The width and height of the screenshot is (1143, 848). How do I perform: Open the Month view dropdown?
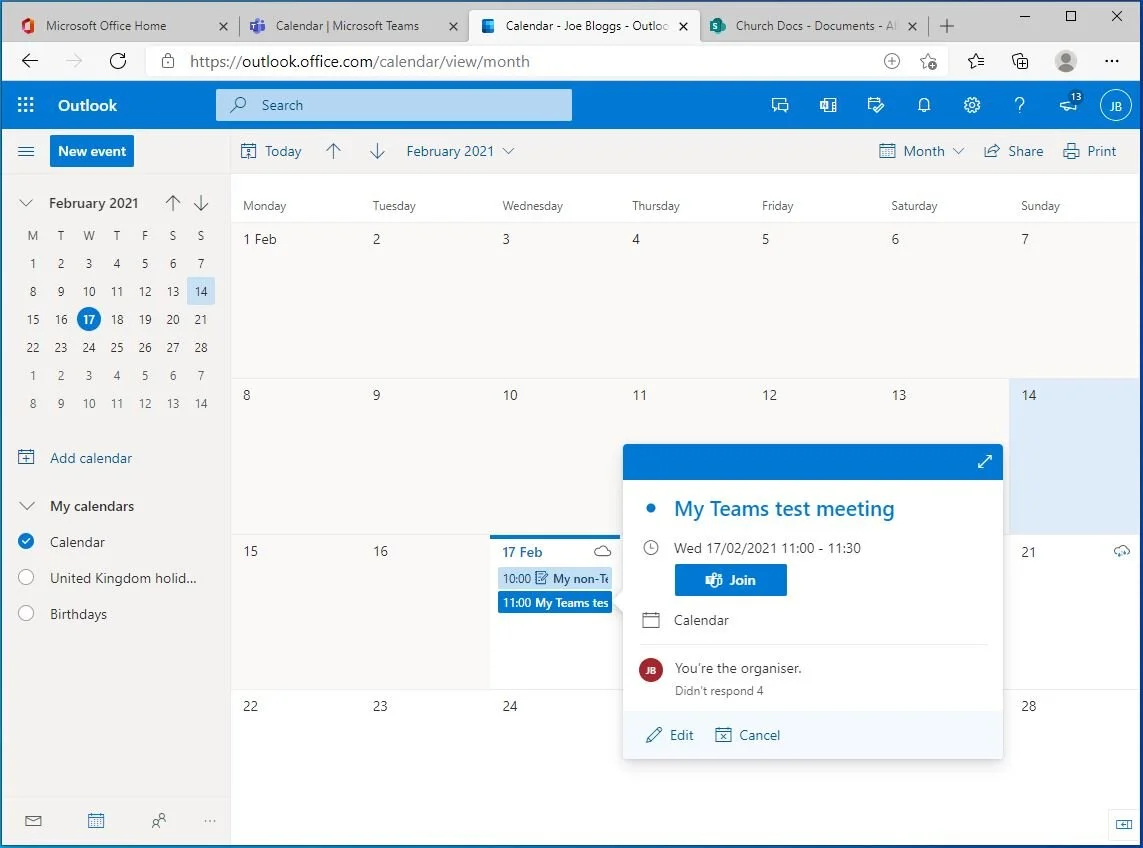pyautogui.click(x=921, y=151)
